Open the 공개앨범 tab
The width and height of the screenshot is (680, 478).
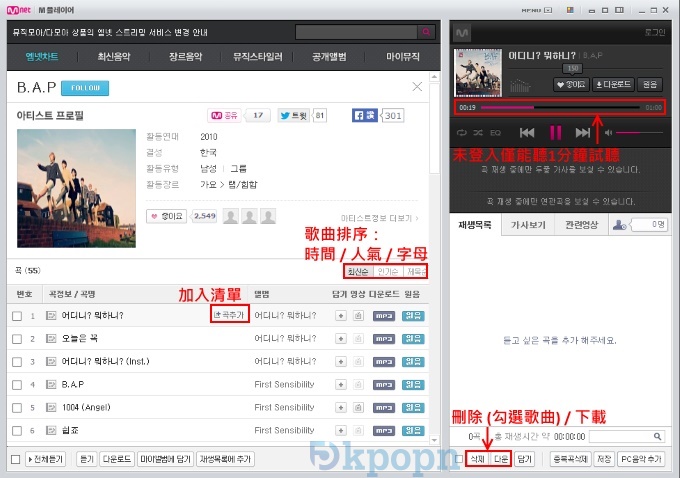pos(329,56)
